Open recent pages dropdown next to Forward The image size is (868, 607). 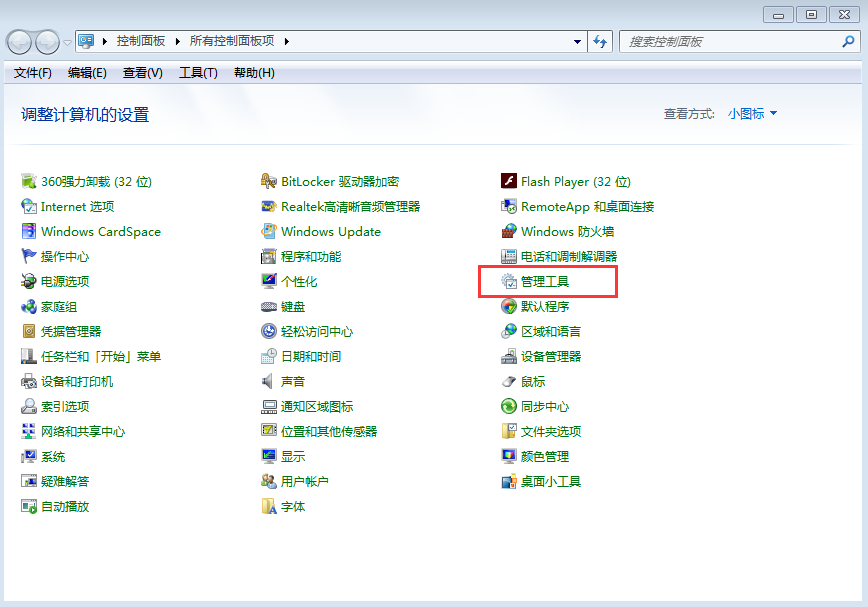click(x=67, y=42)
